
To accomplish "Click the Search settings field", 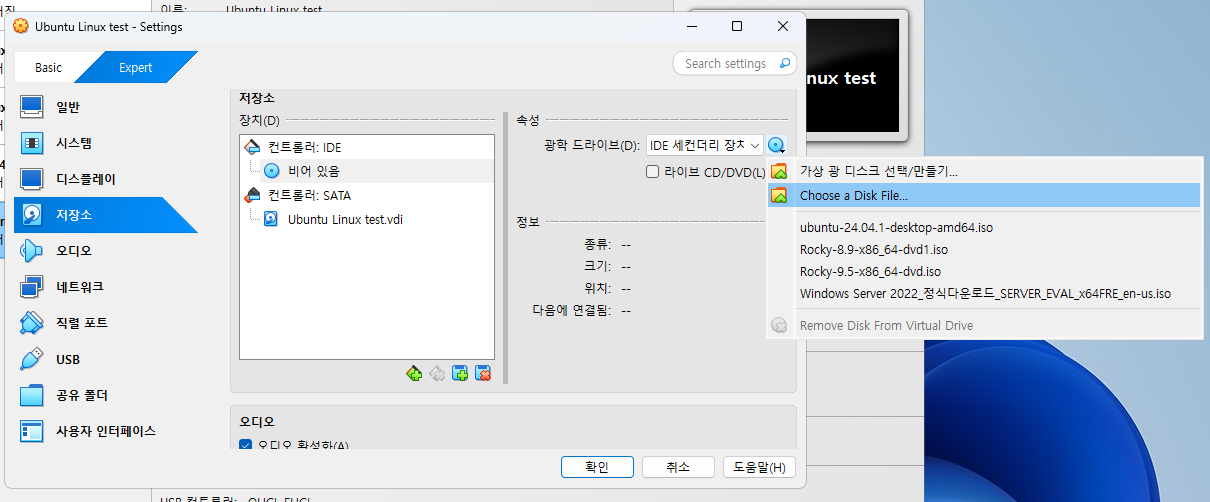I will pyautogui.click(x=735, y=63).
